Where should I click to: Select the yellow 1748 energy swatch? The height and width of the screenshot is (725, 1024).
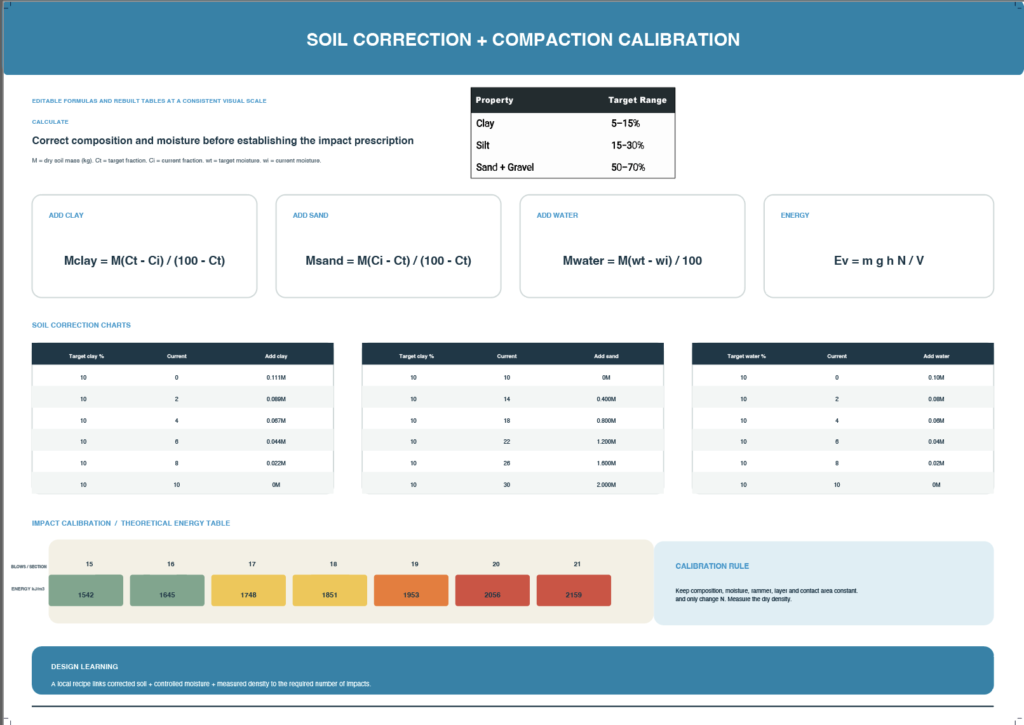[248, 590]
